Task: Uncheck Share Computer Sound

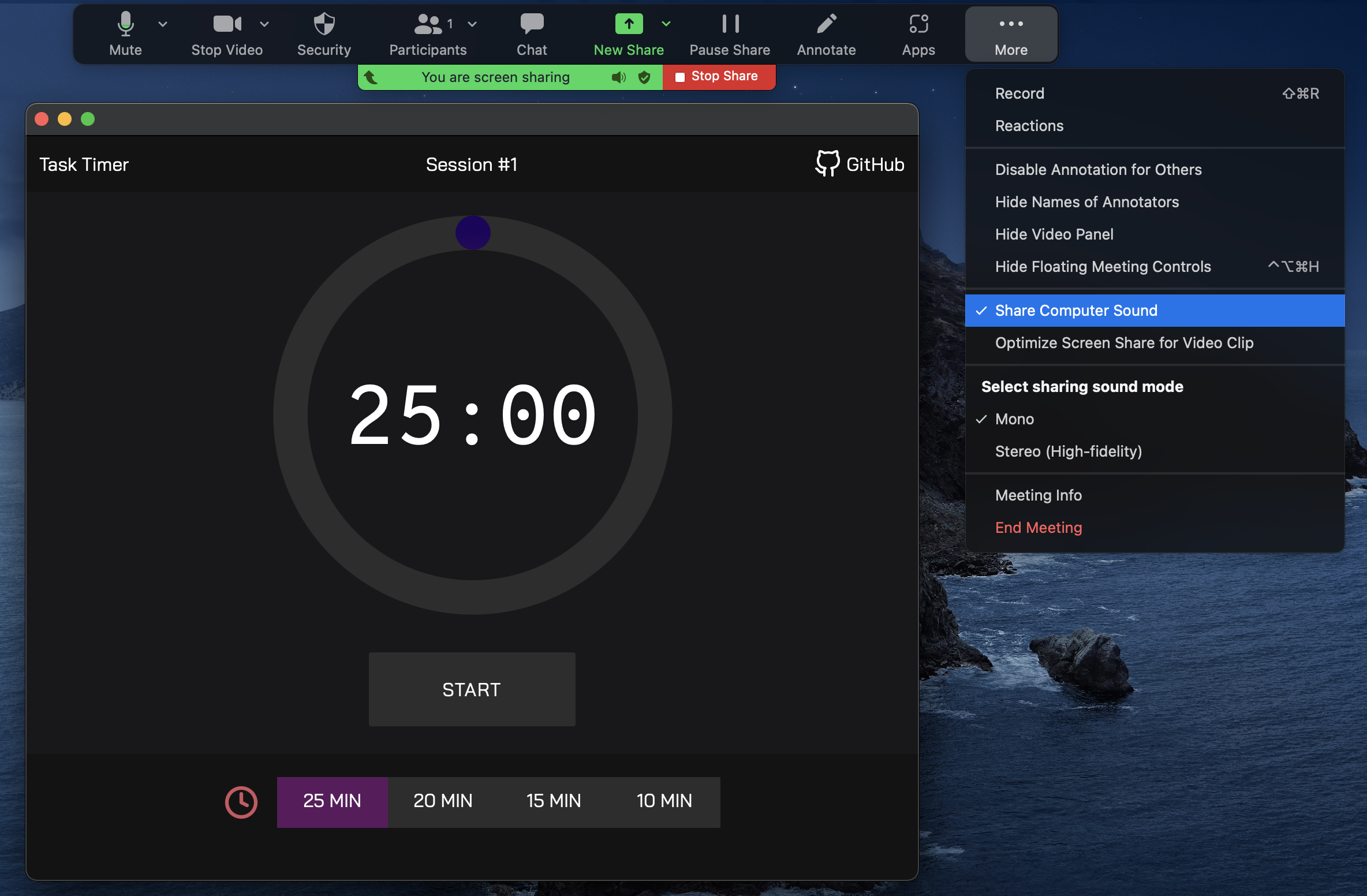Action: click(1155, 310)
